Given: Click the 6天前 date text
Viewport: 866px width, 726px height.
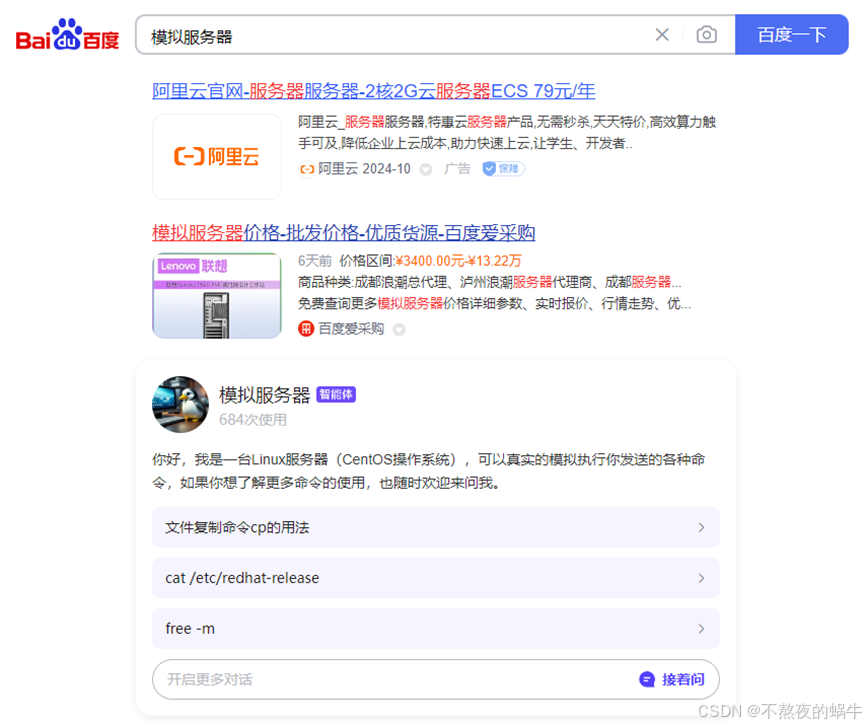Looking at the screenshot, I should [x=315, y=261].
